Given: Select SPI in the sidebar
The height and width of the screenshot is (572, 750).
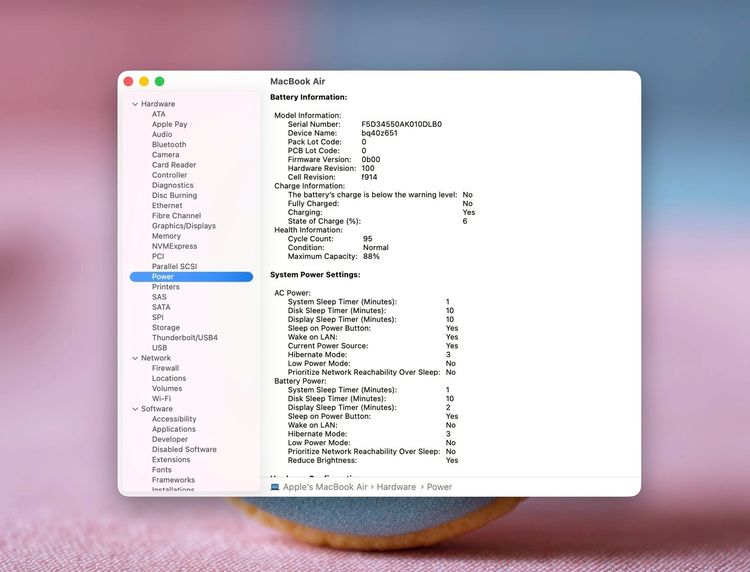Looking at the screenshot, I should (158, 317).
